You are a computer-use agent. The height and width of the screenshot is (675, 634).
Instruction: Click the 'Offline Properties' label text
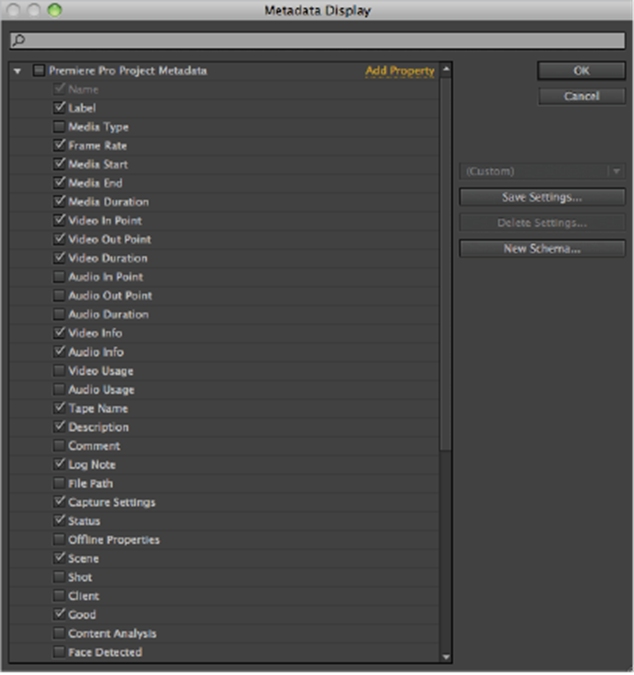tap(114, 540)
